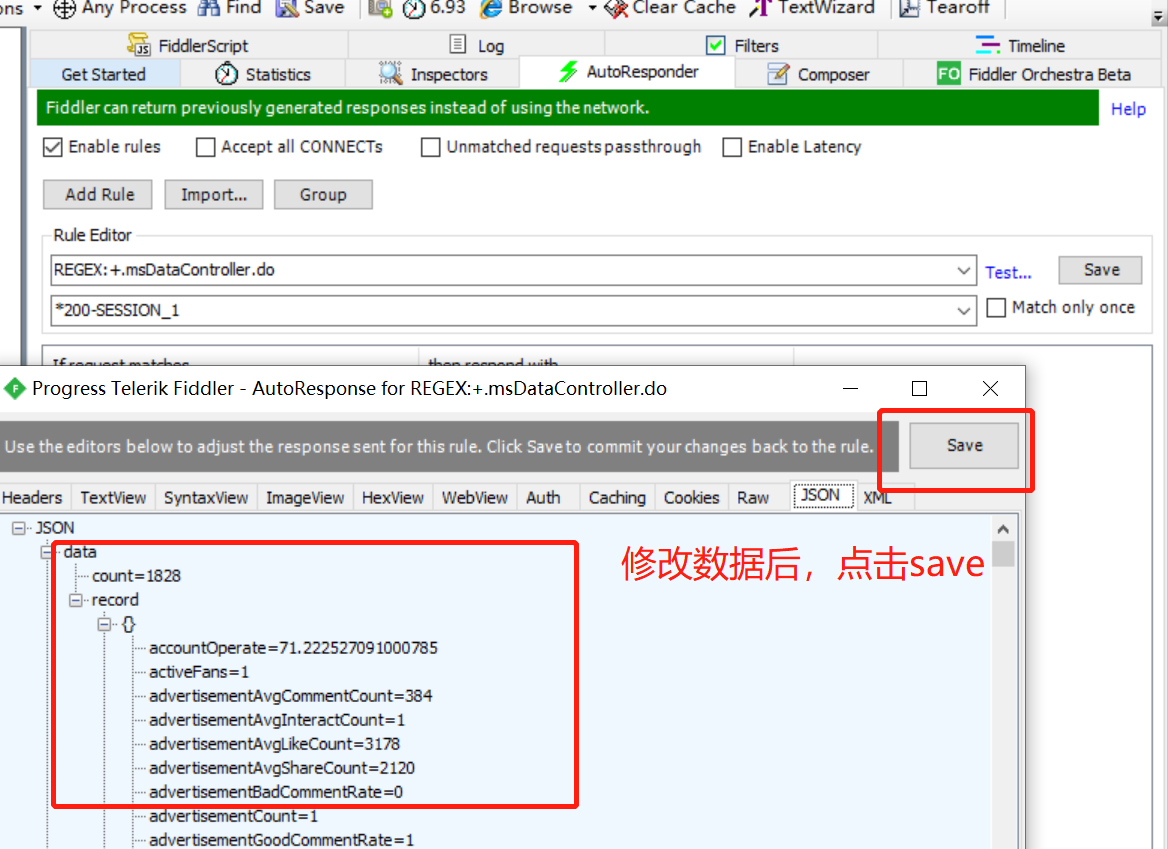Select the accountOperate=71.222527091000785 node
The width and height of the screenshot is (1168, 849).
[293, 648]
